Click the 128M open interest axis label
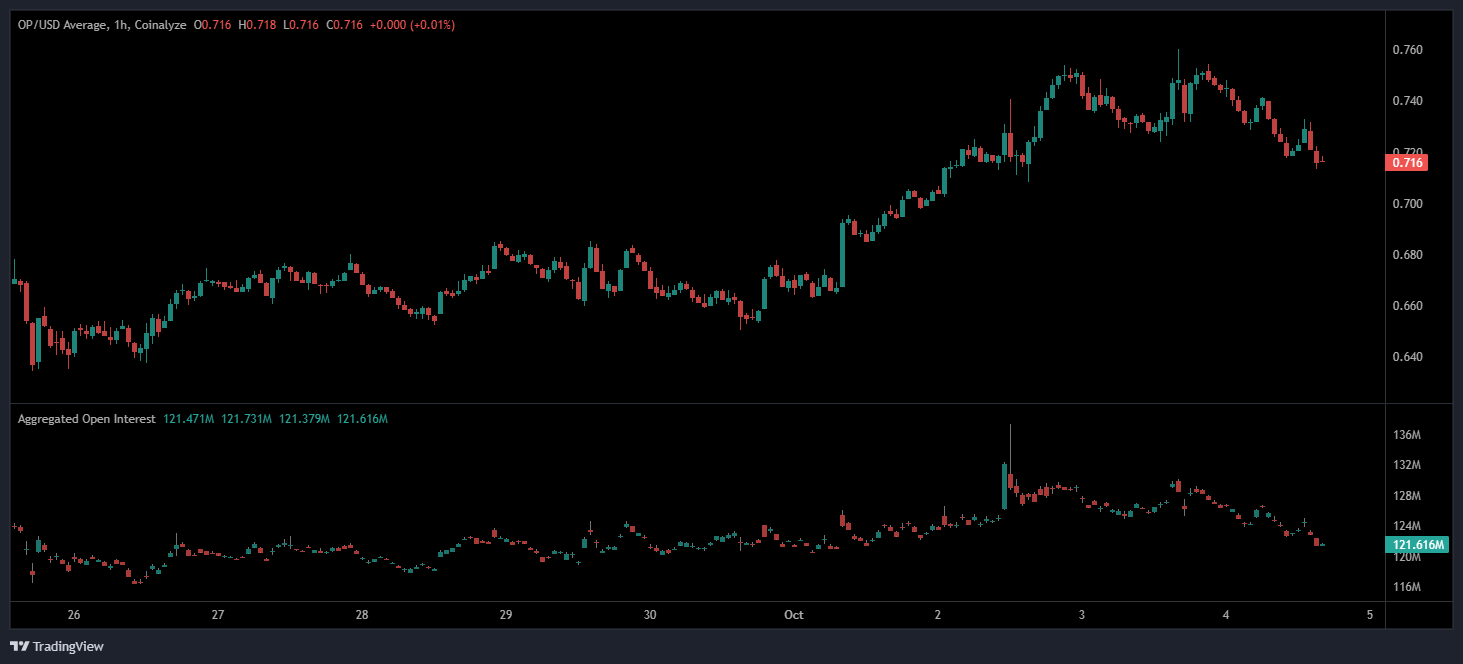The height and width of the screenshot is (664, 1463). (1407, 496)
